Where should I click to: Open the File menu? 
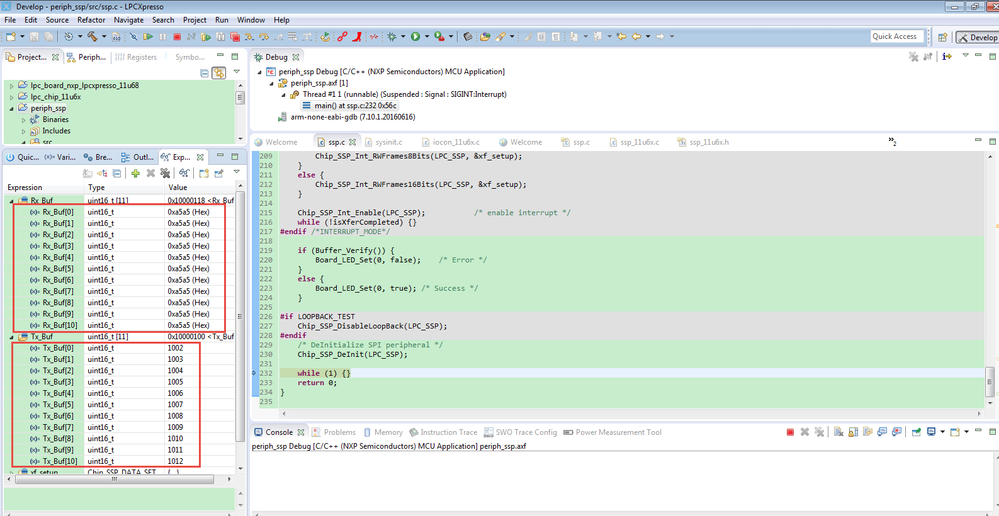coord(10,20)
